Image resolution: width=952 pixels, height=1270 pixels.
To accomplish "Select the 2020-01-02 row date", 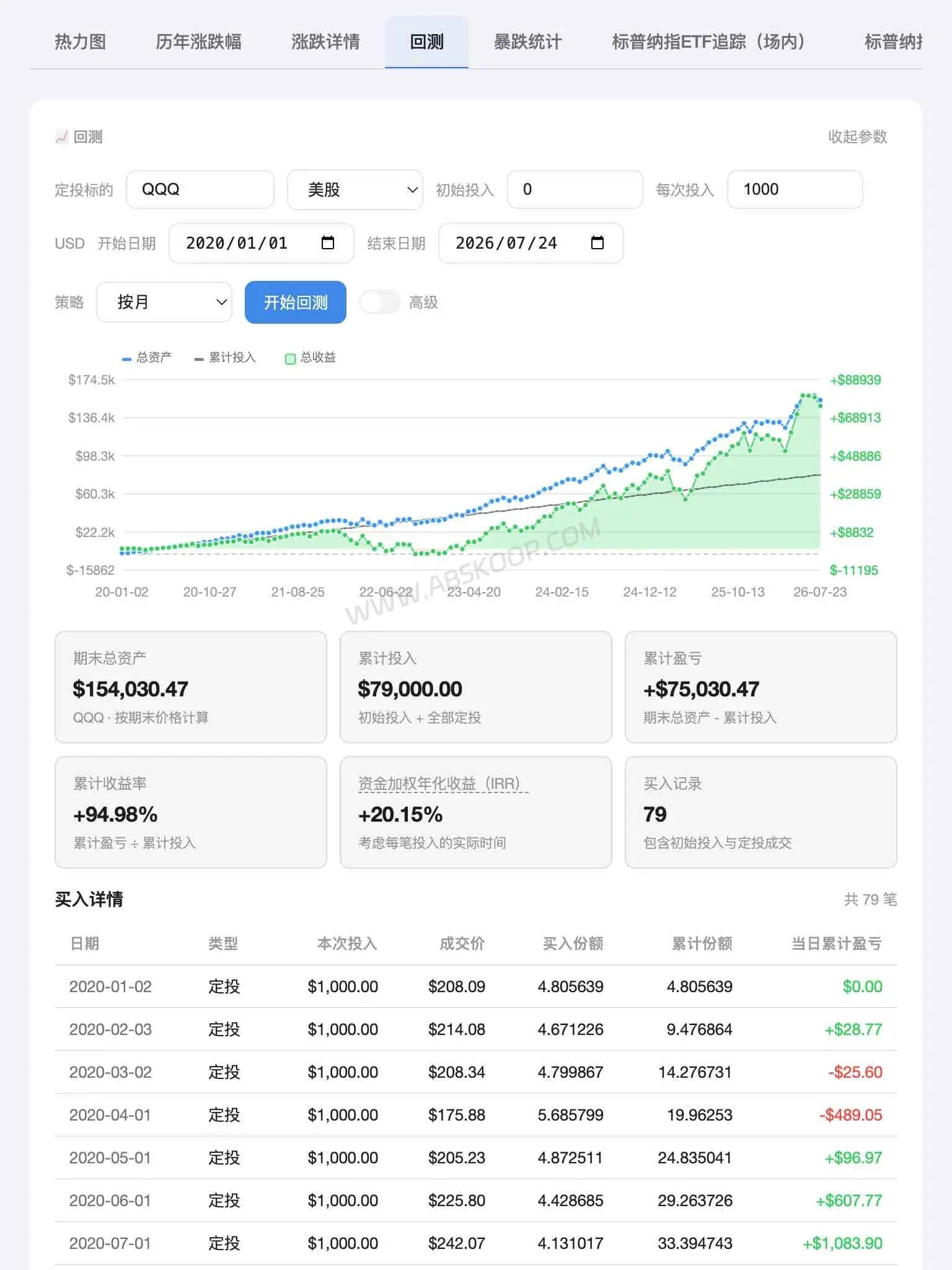I will 110,987.
